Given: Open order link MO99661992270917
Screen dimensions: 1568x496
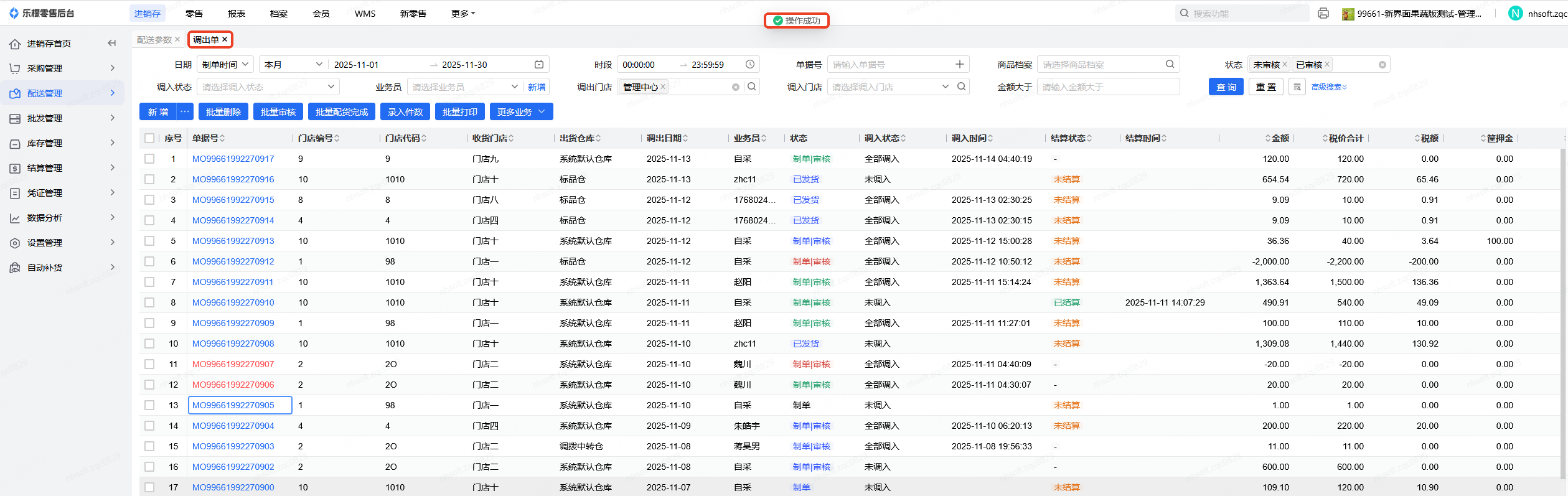Looking at the screenshot, I should click(233, 159).
